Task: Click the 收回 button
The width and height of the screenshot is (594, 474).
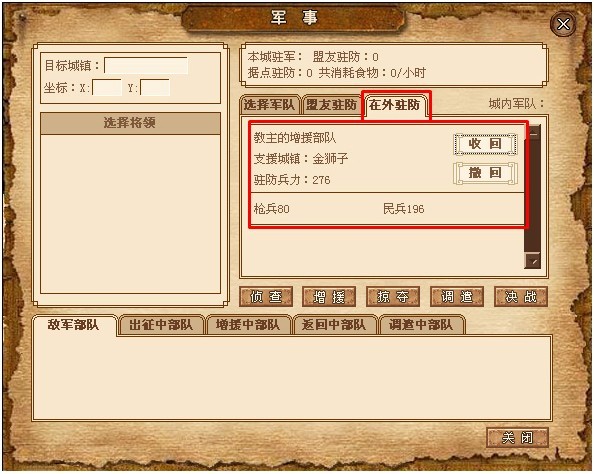Action: (x=485, y=144)
